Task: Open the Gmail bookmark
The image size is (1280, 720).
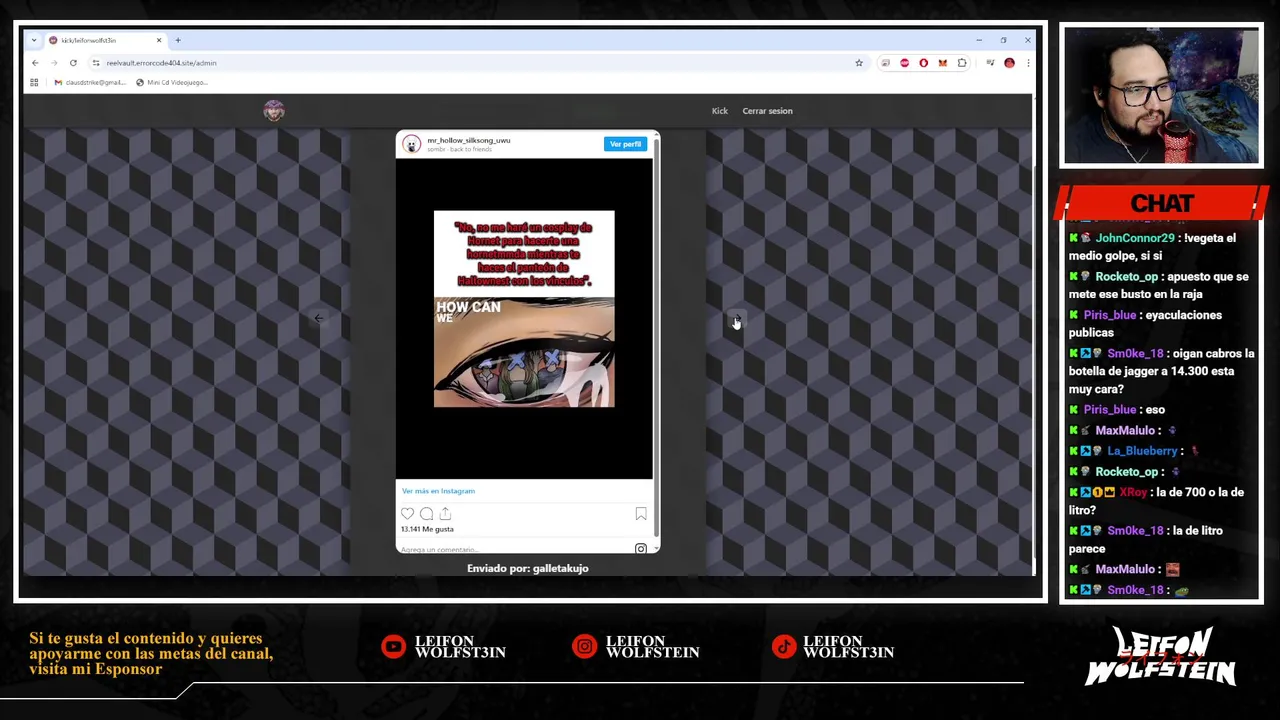Action: [x=90, y=82]
